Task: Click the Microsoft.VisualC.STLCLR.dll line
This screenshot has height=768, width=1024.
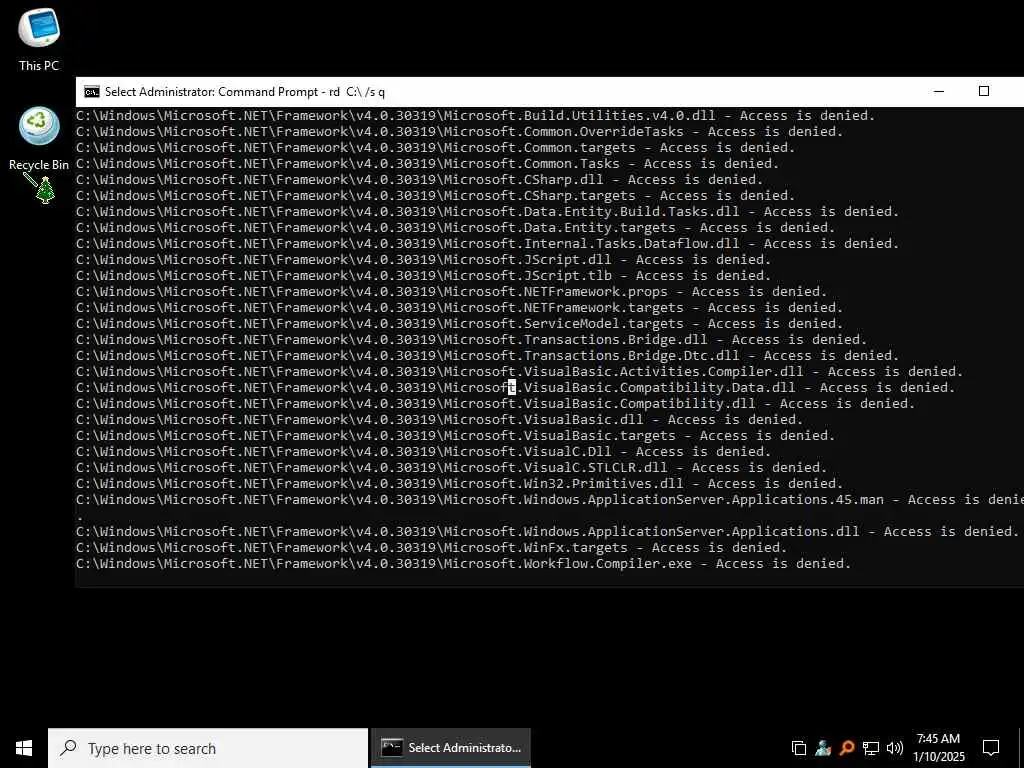Action: click(451, 468)
